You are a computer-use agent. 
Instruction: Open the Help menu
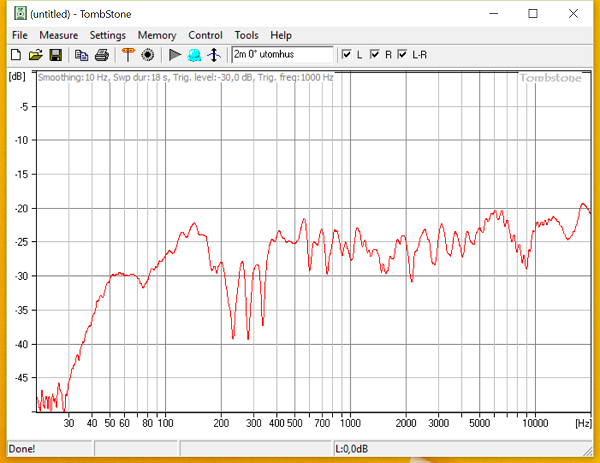click(281, 35)
